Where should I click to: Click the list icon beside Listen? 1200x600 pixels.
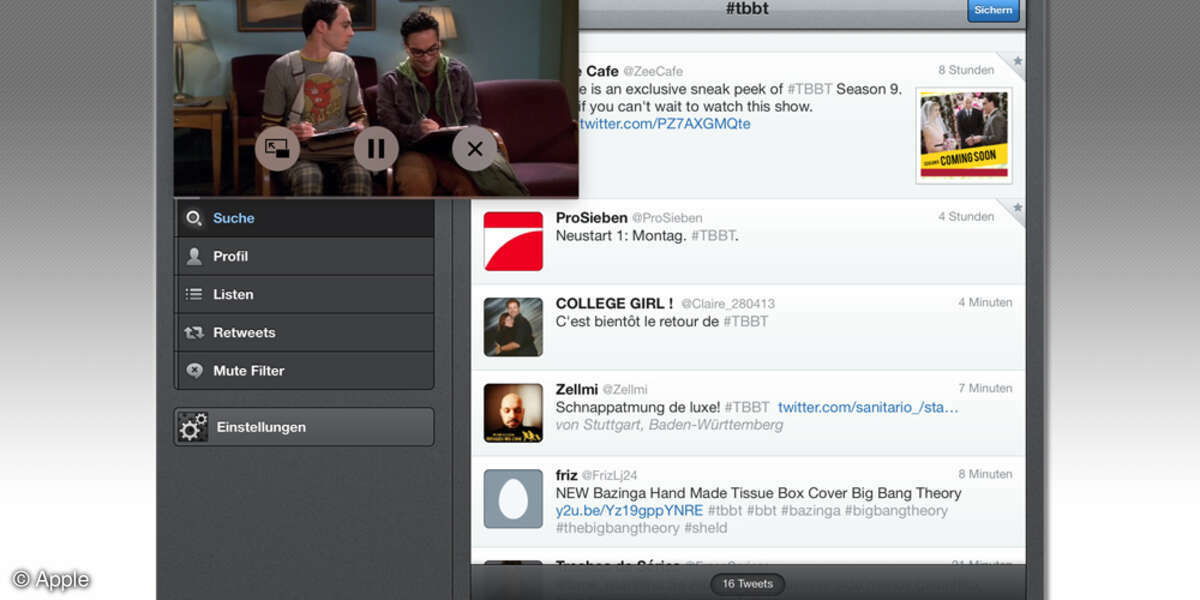coord(194,294)
